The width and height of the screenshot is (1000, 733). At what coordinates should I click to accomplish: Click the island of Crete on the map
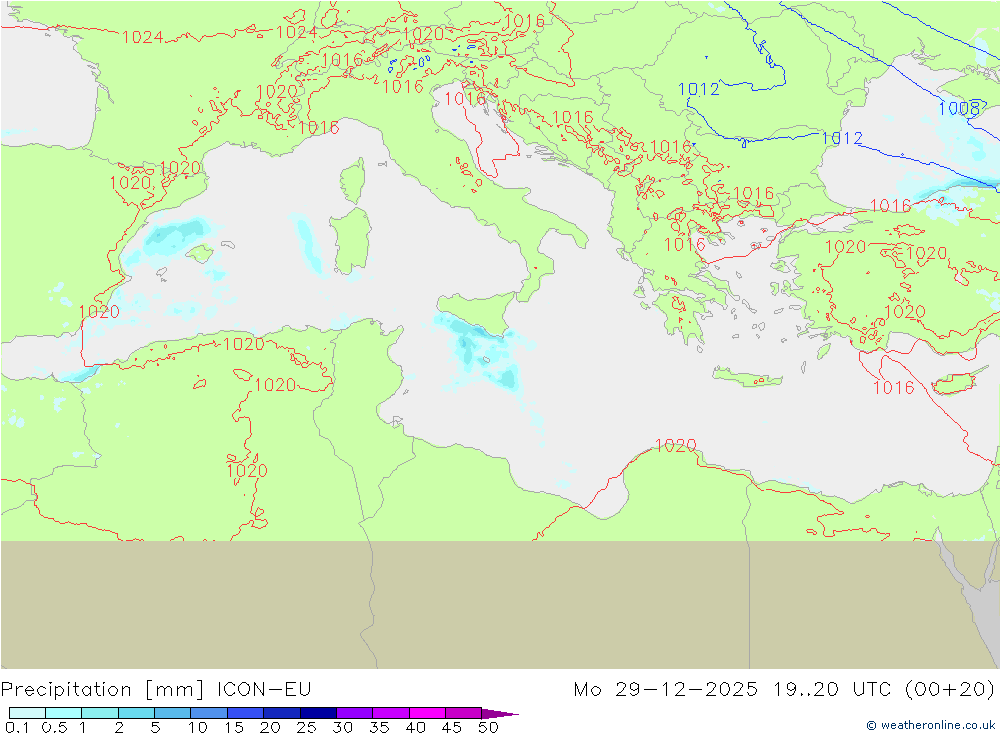(747, 377)
